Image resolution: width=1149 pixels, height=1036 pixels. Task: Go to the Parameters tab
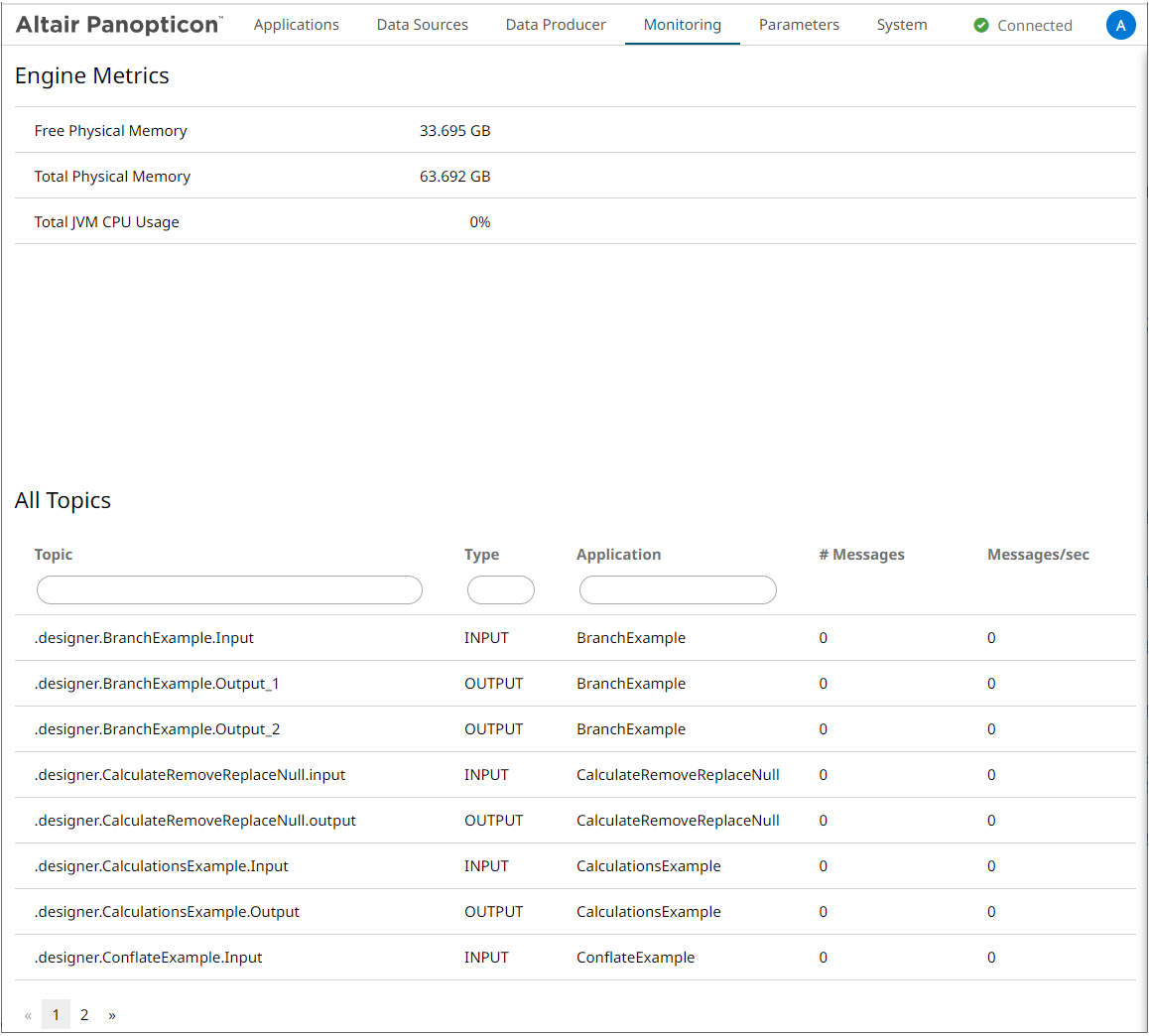[x=798, y=25]
